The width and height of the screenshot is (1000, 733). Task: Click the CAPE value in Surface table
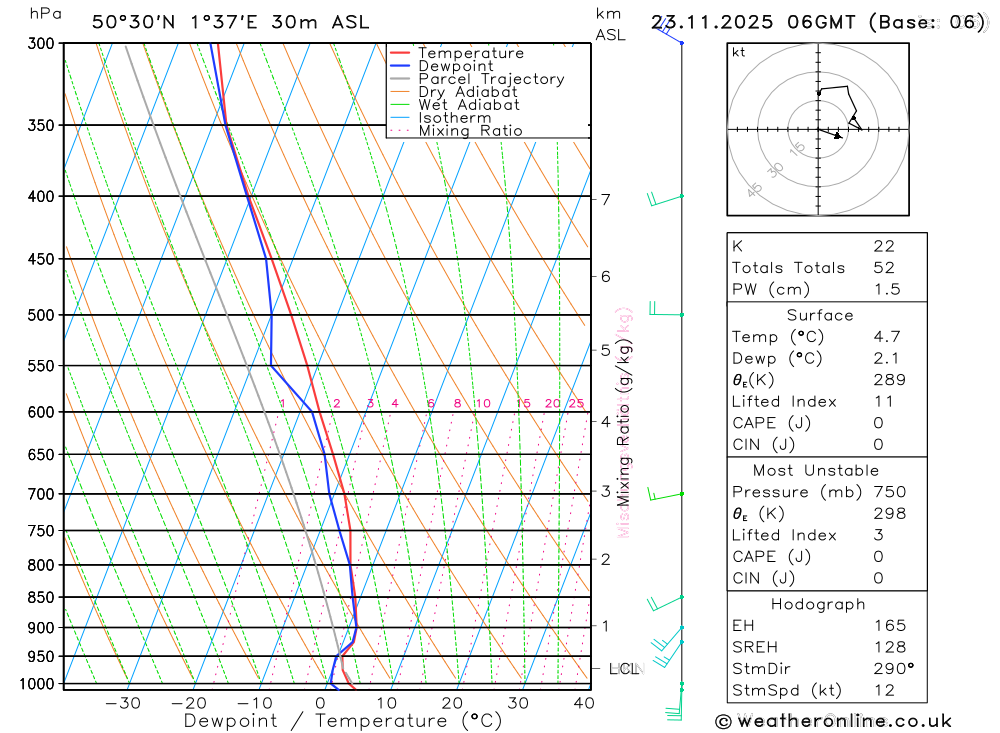[x=878, y=423]
